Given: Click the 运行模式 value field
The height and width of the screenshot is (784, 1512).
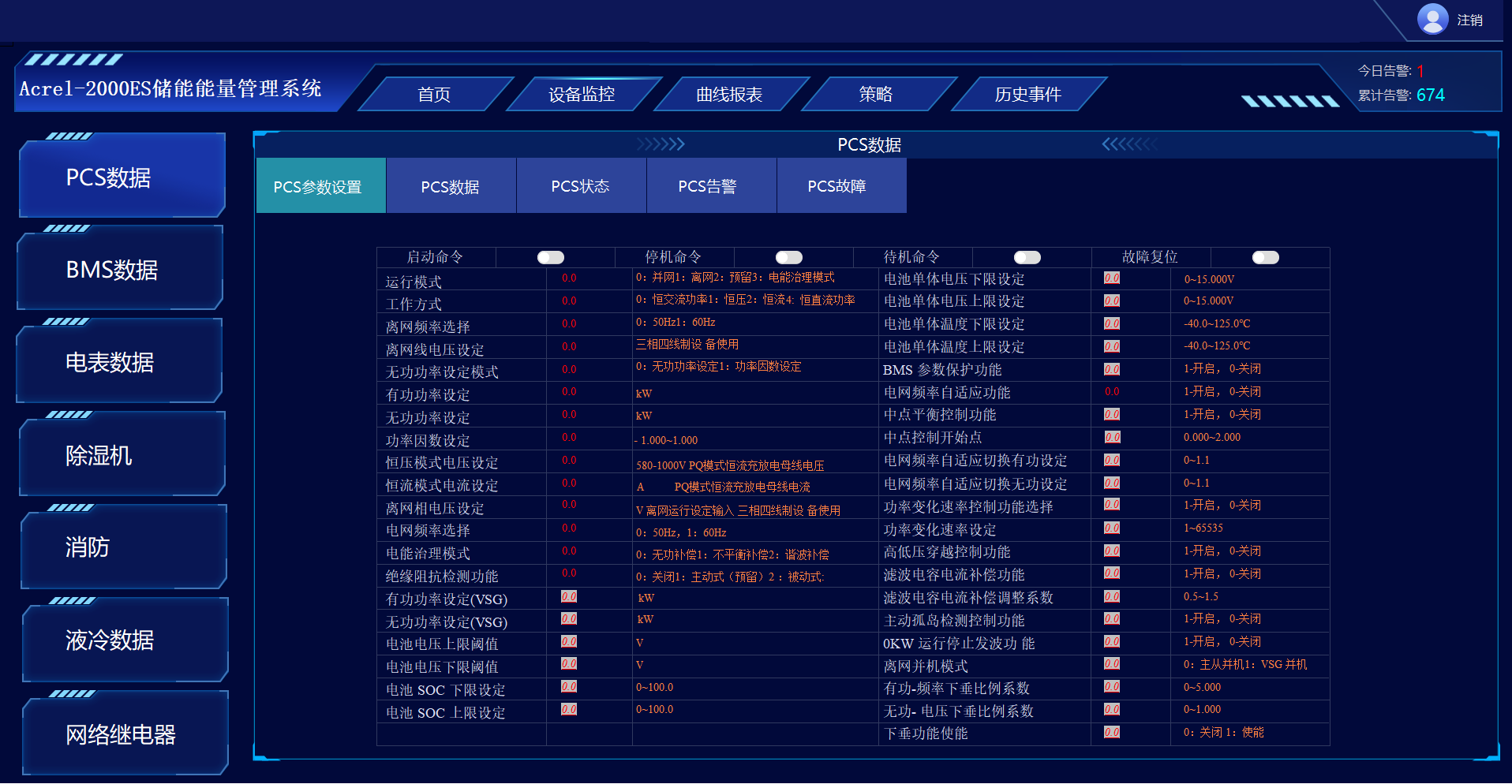Looking at the screenshot, I should pos(569,278).
